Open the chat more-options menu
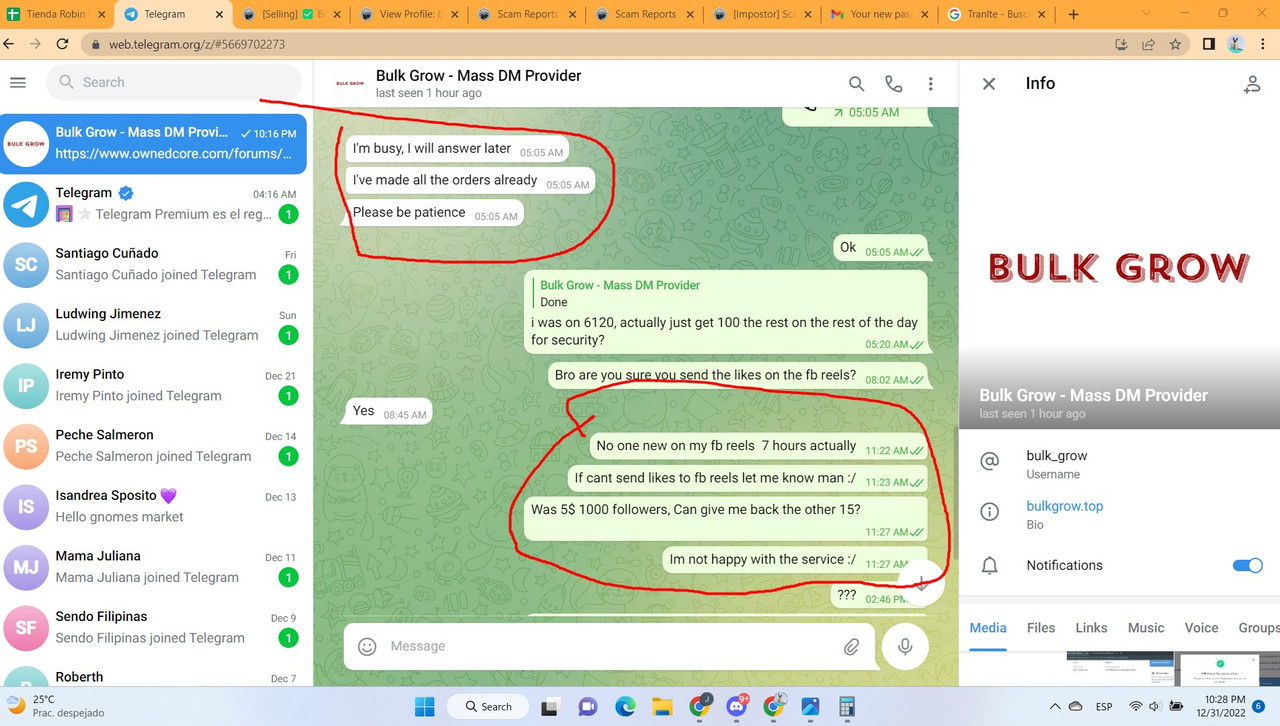1280x726 pixels. [x=930, y=84]
